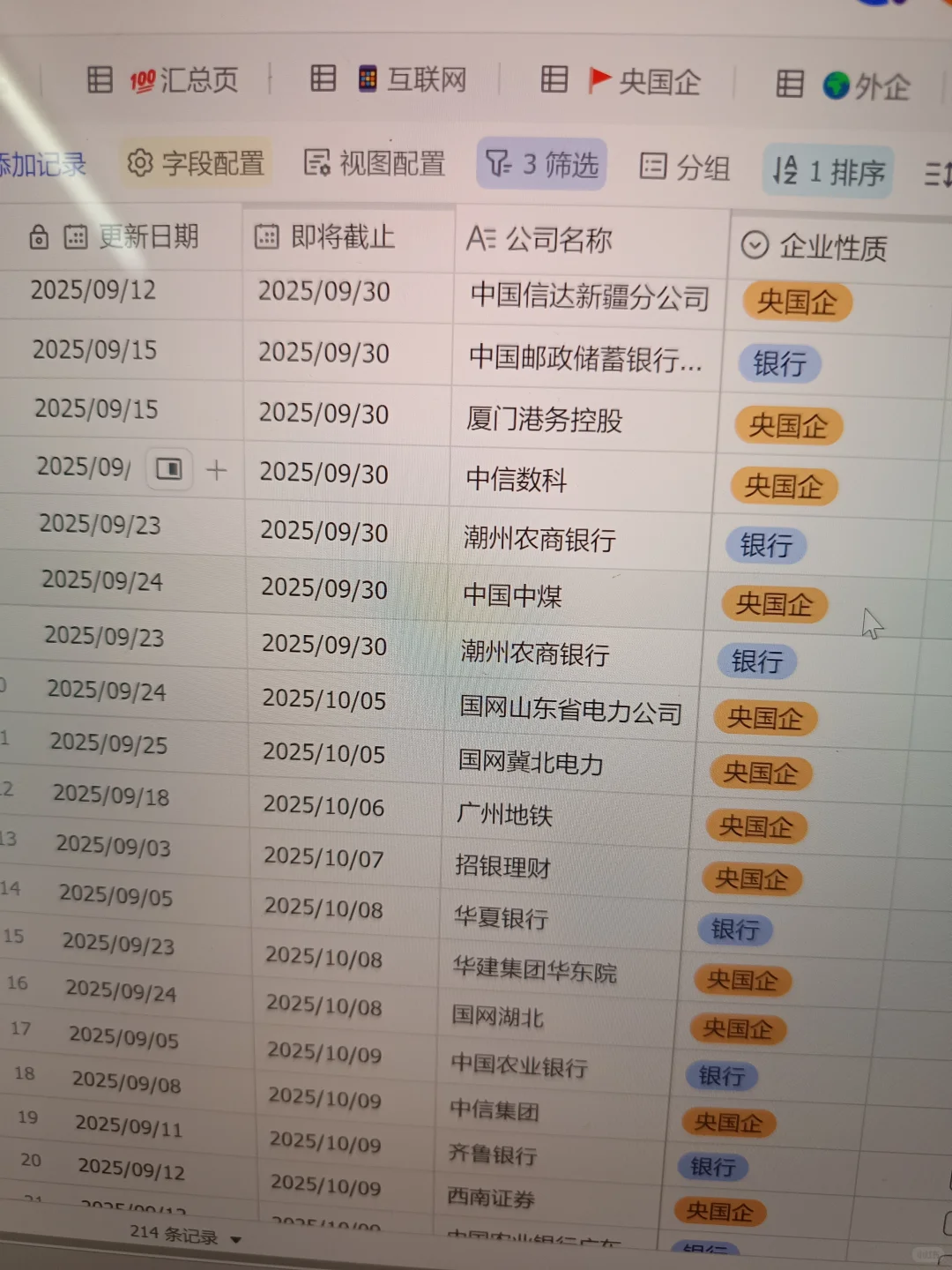The image size is (952, 1270).
Task: Click the 2025/09/11 update date cell
Action: (129, 1124)
